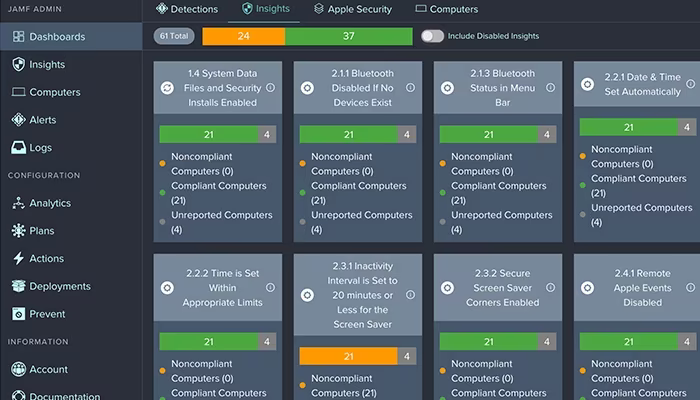Switch to the Insights top tab

click(266, 9)
